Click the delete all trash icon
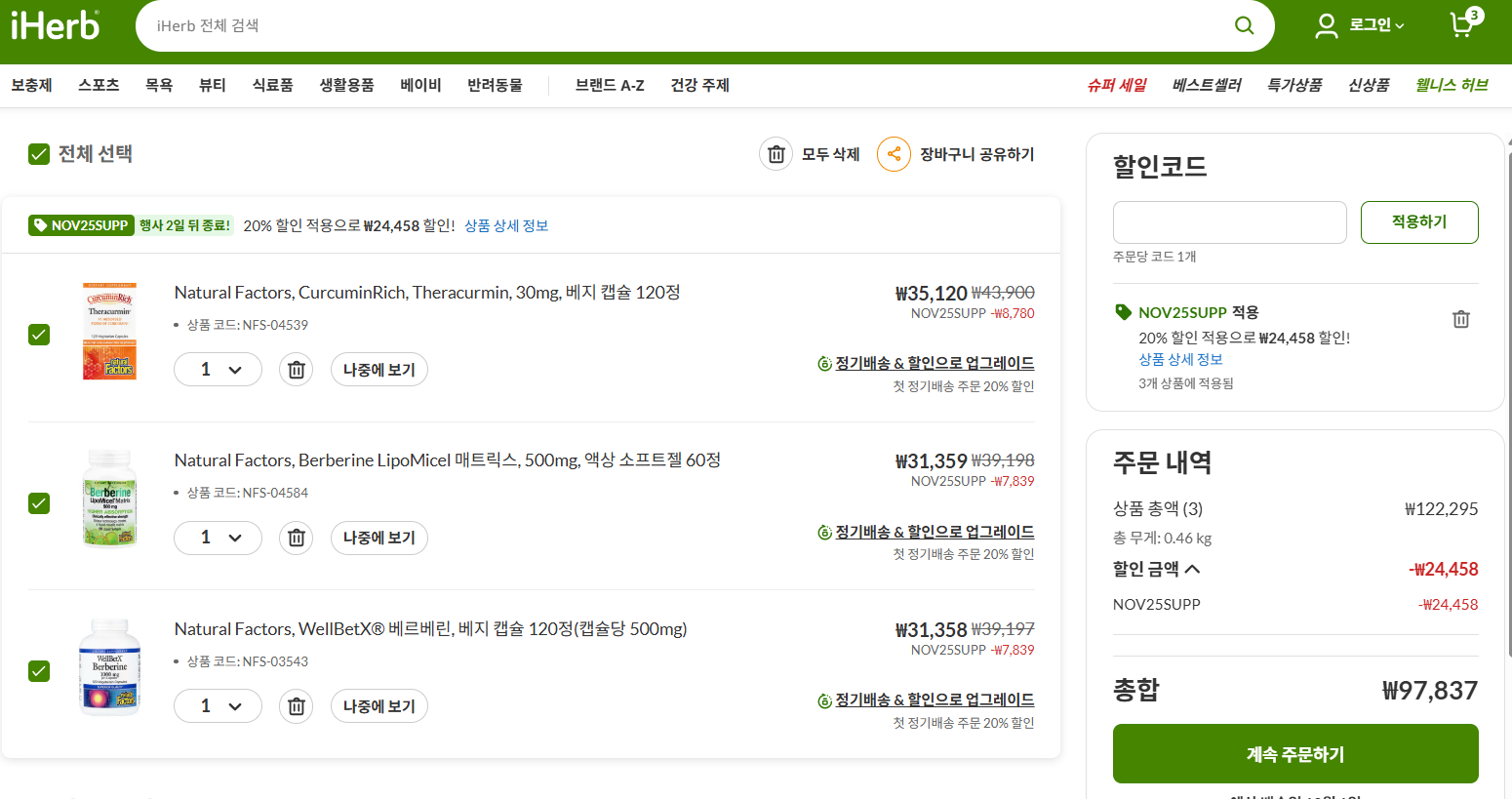This screenshot has width=1512, height=799. 776,154
